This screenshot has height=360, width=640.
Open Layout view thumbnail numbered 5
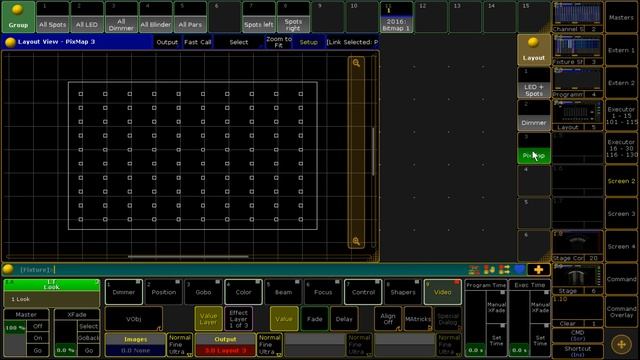tap(577, 115)
